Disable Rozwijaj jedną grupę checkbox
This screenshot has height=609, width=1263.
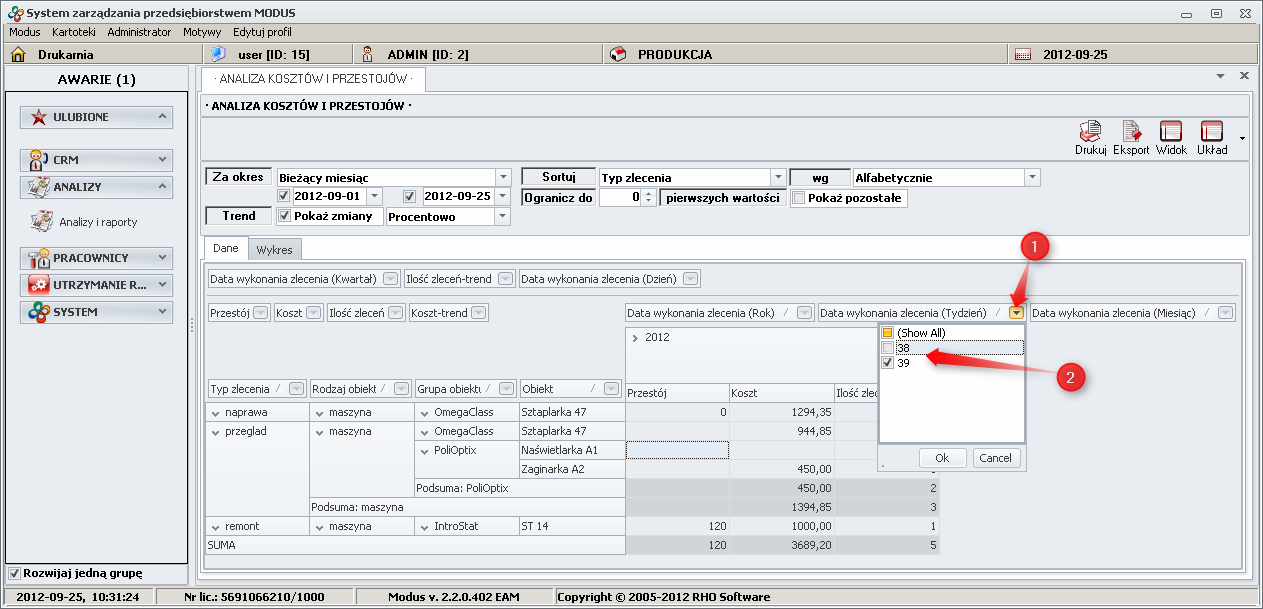click(14, 574)
